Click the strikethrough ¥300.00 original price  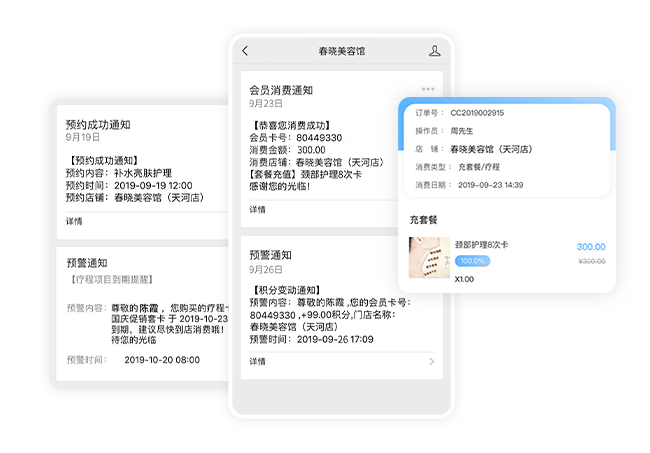(x=591, y=261)
